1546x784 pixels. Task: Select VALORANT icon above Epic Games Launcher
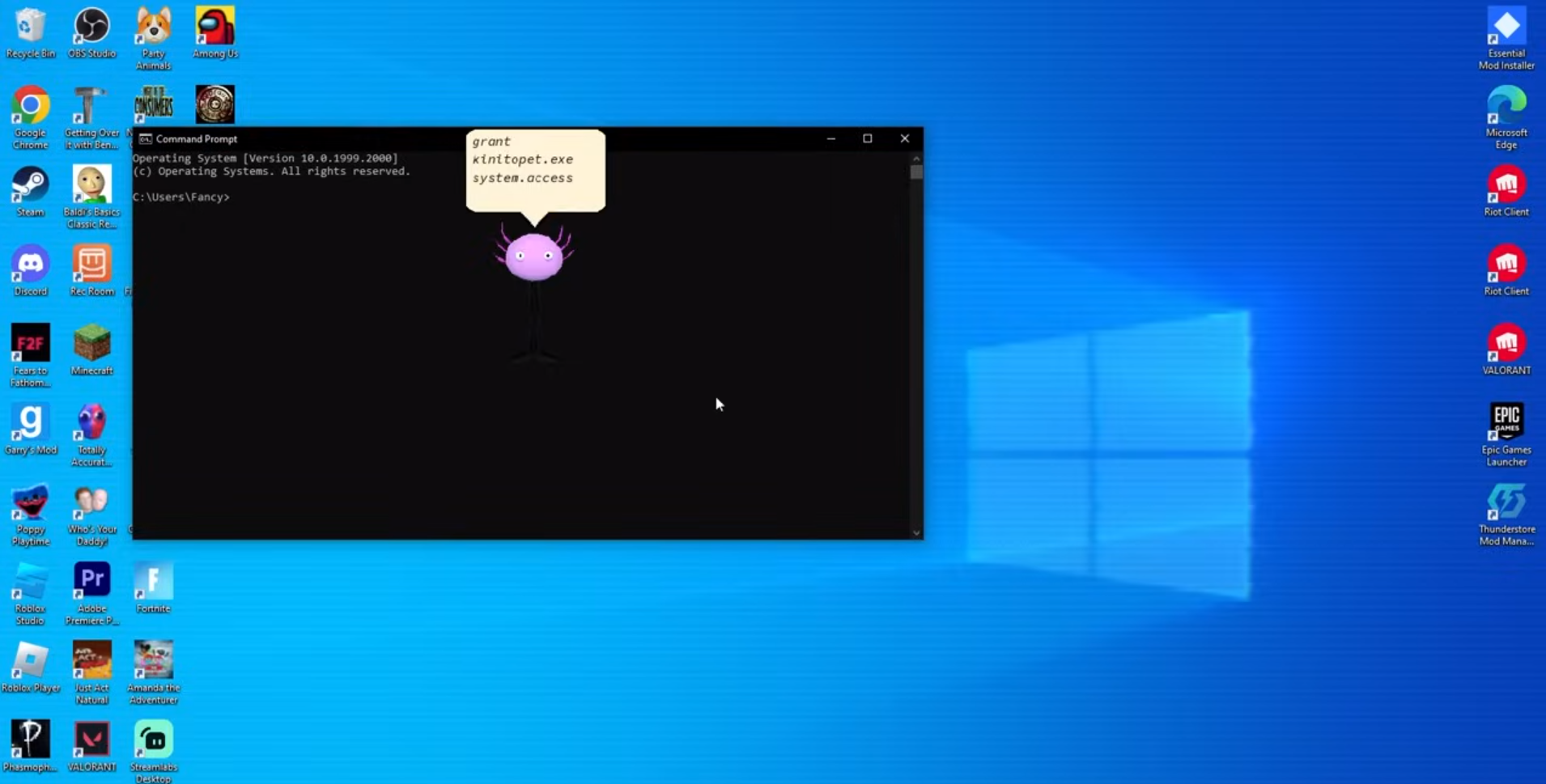coord(1506,350)
